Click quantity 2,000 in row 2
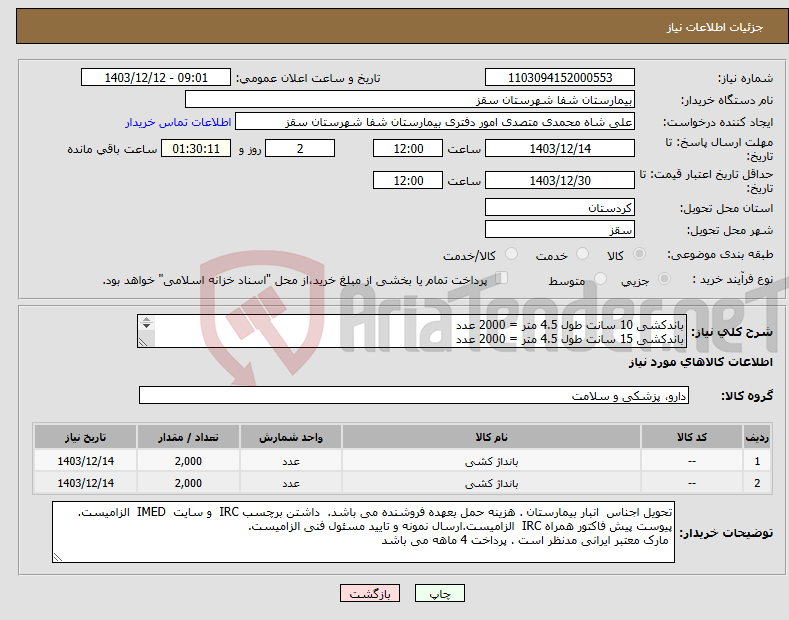 pyautogui.click(x=188, y=483)
